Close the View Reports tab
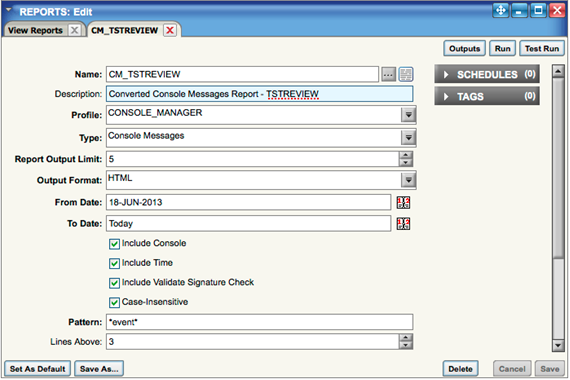The width and height of the screenshot is (570, 380). click(75, 30)
